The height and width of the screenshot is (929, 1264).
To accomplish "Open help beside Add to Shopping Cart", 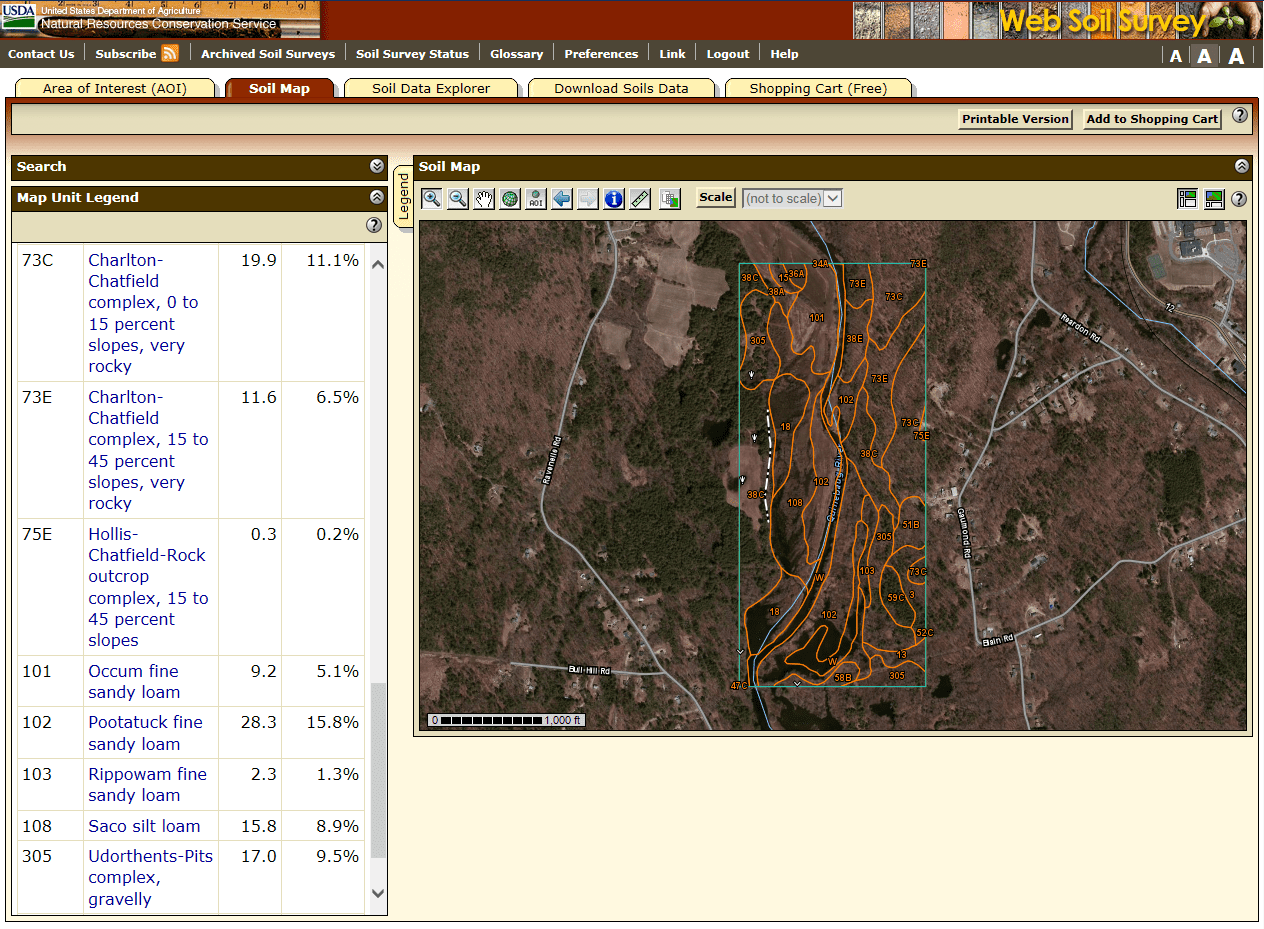I will [1240, 115].
